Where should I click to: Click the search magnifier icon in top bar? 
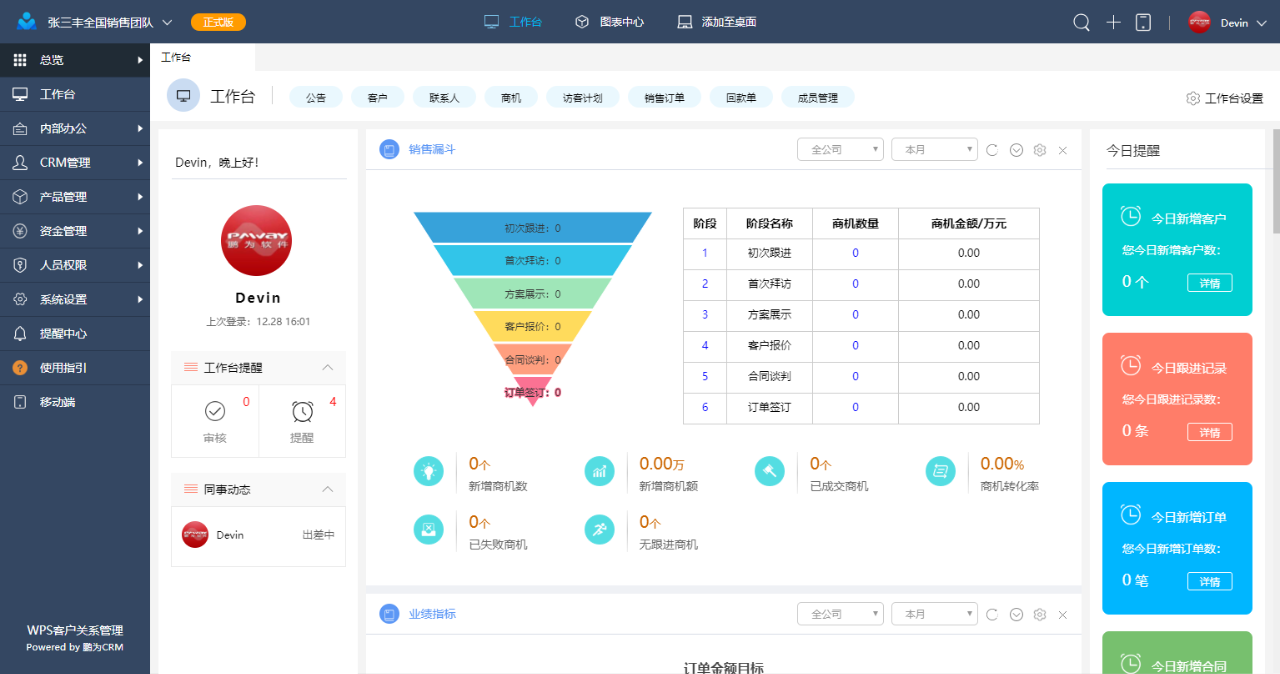[x=1081, y=22]
